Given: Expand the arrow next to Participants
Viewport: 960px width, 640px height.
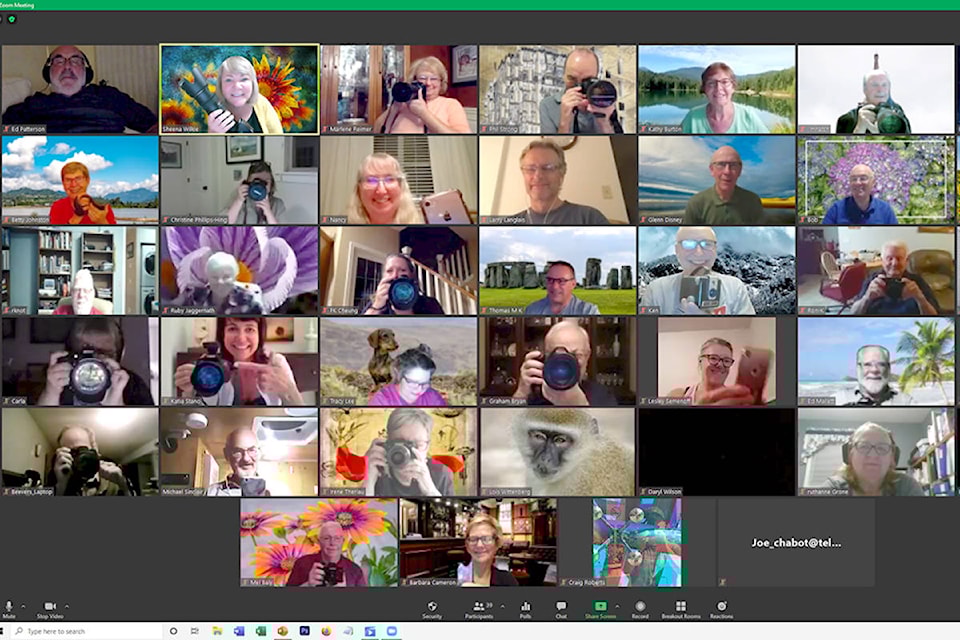Looking at the screenshot, I should coord(503,606).
